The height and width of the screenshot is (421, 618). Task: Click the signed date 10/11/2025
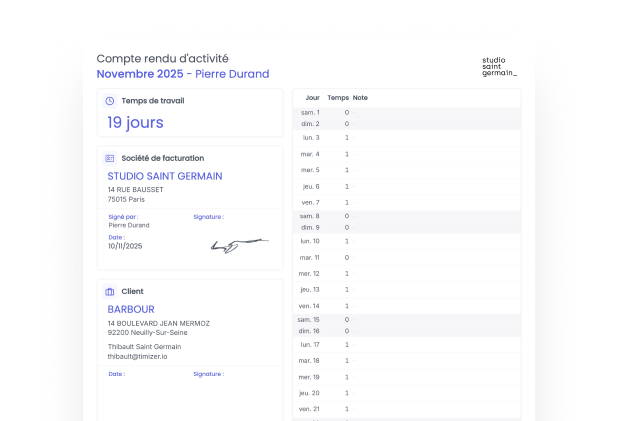[125, 246]
